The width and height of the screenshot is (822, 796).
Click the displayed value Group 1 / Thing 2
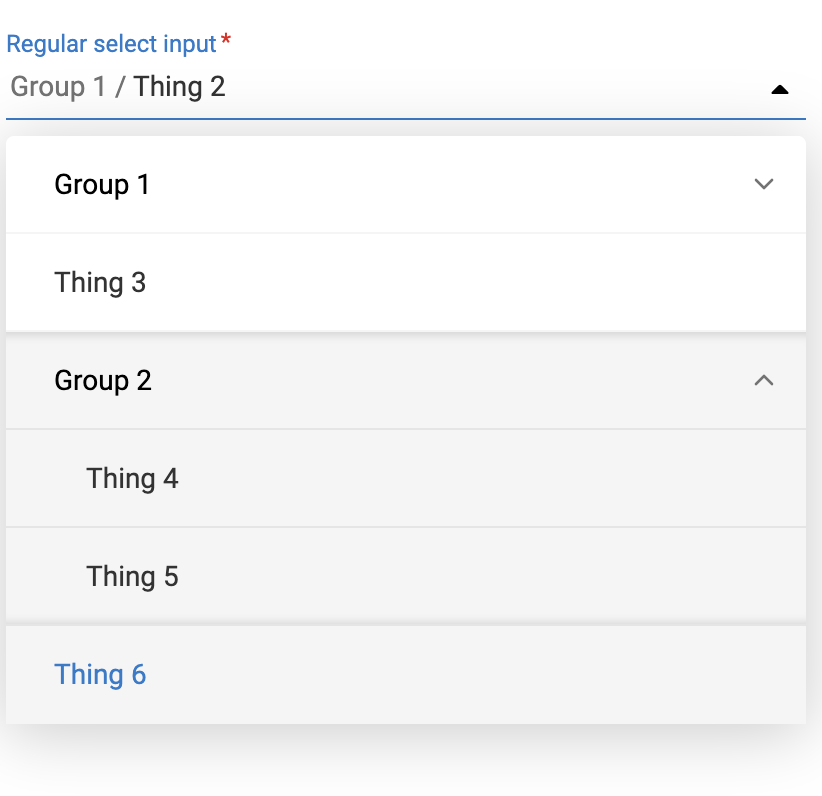(117, 87)
